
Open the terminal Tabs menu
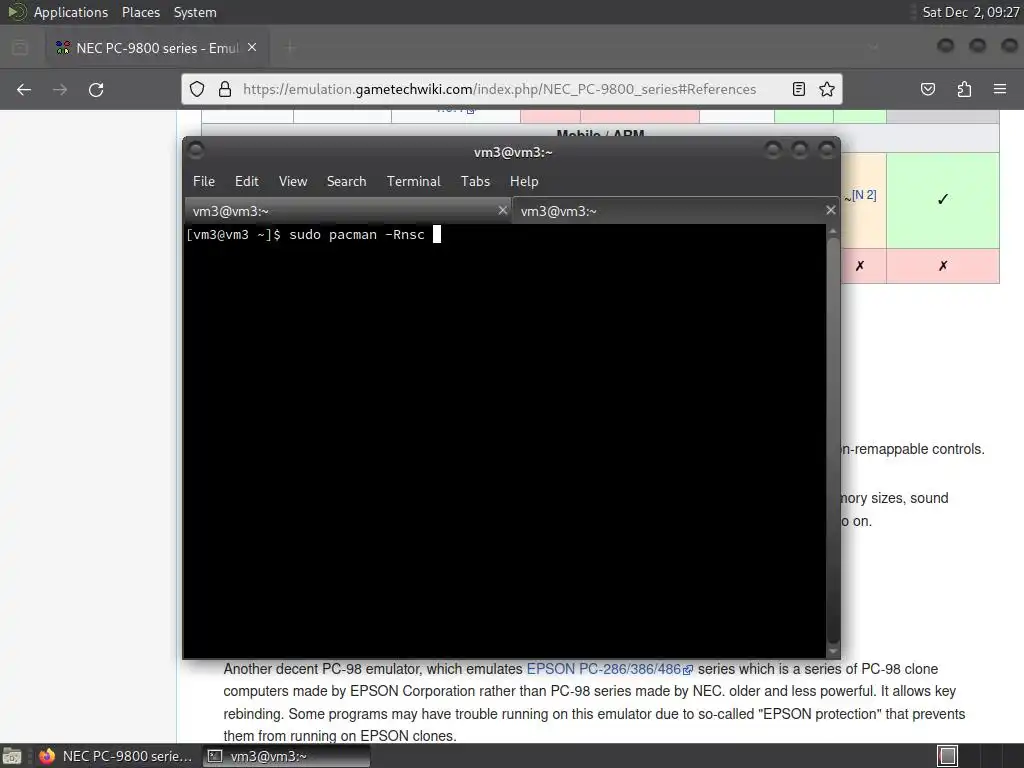click(x=475, y=182)
